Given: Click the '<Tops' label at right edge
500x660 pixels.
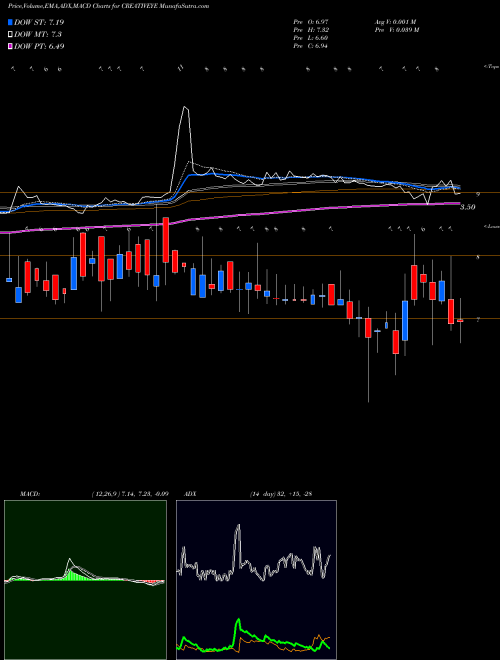Looking at the screenshot, I should point(491,67).
